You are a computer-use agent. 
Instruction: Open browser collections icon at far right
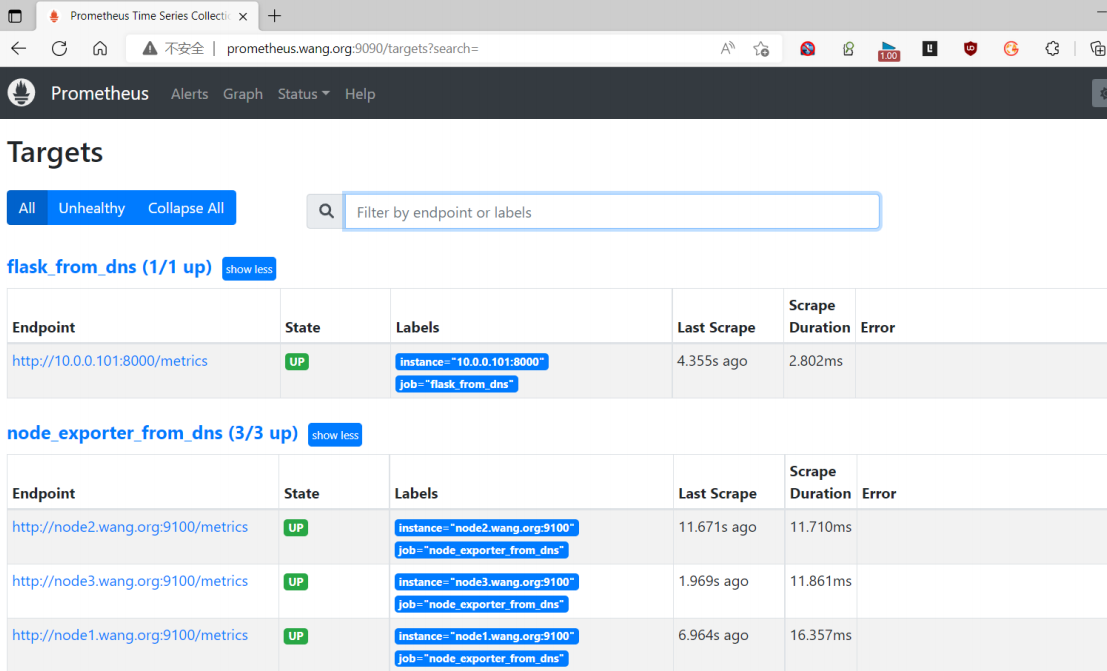click(1097, 49)
